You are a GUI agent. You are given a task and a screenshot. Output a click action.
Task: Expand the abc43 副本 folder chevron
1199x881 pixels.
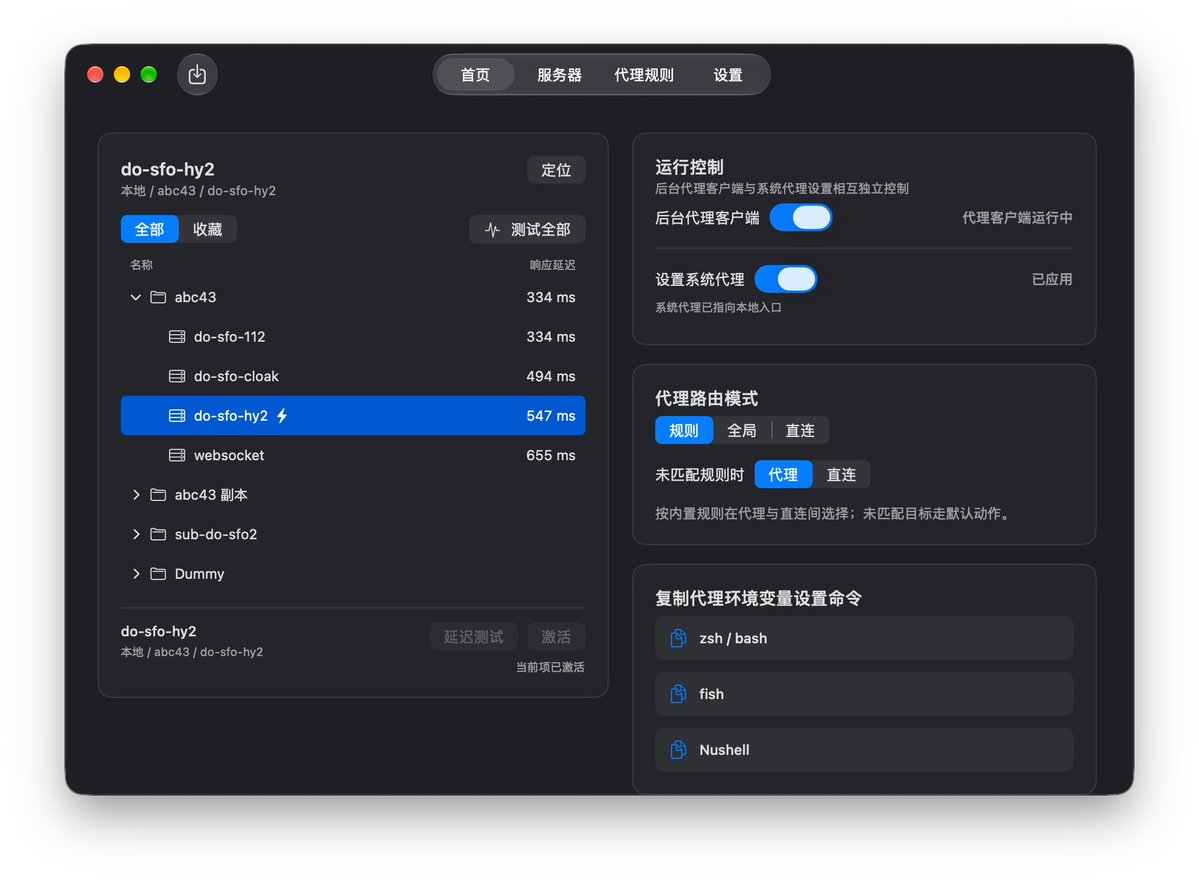(x=135, y=495)
